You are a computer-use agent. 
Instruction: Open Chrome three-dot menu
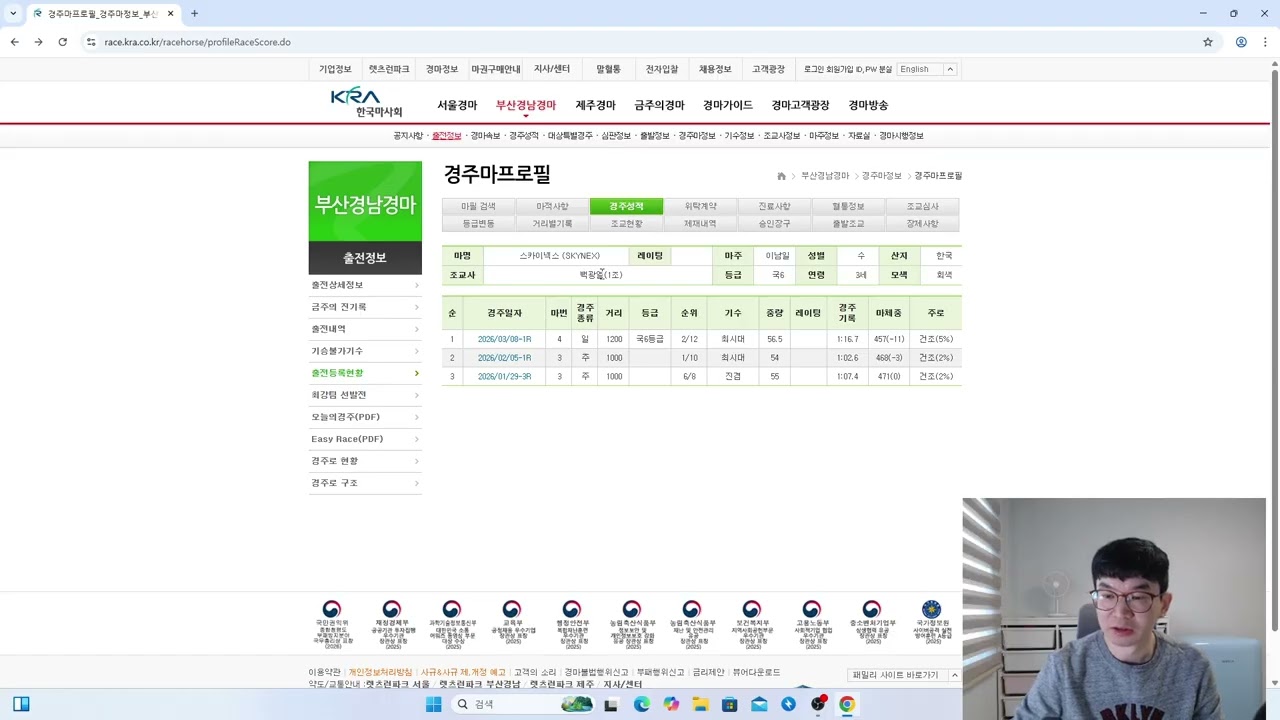[x=1265, y=42]
